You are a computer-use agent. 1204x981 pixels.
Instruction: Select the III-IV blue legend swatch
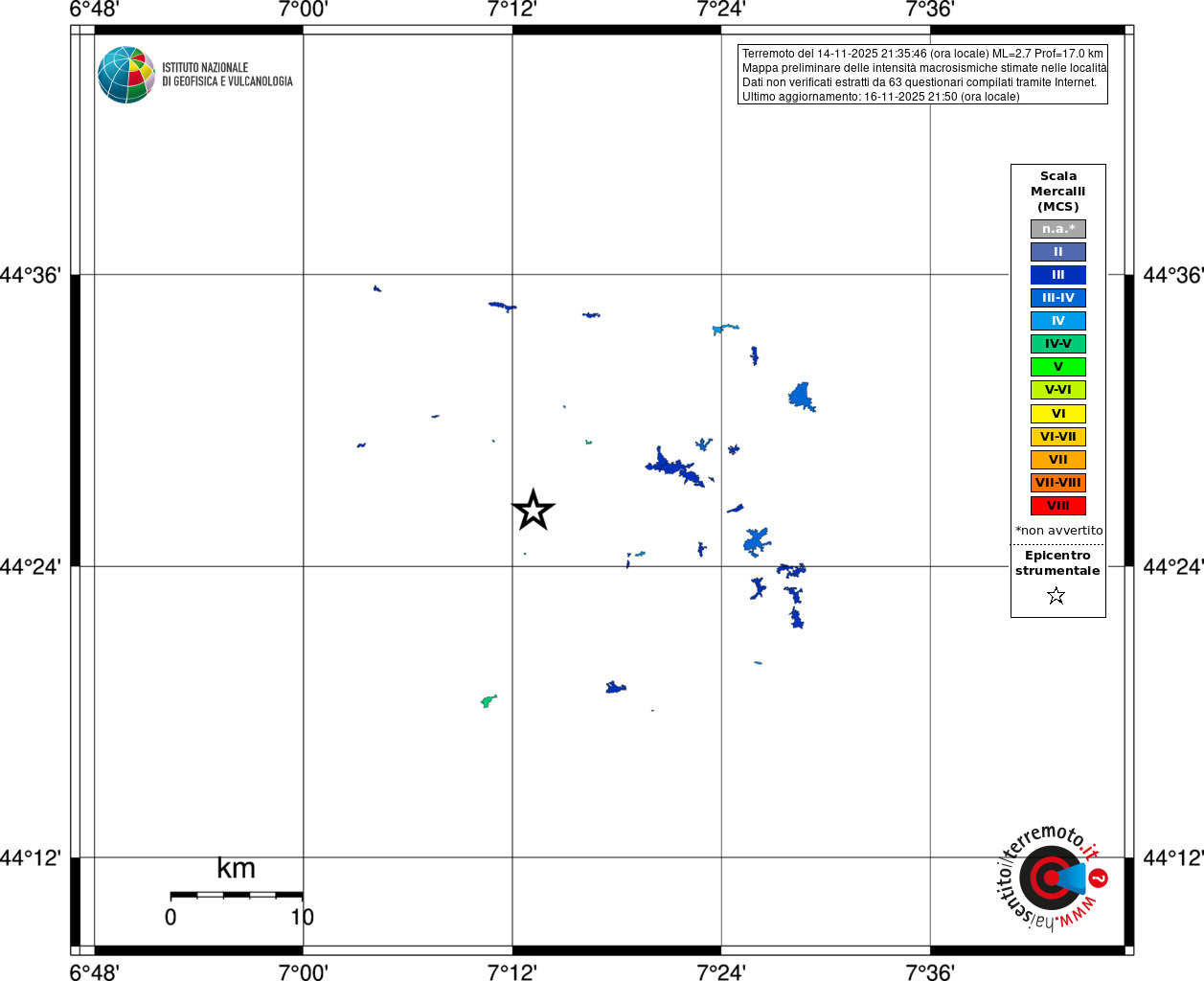pos(1057,298)
